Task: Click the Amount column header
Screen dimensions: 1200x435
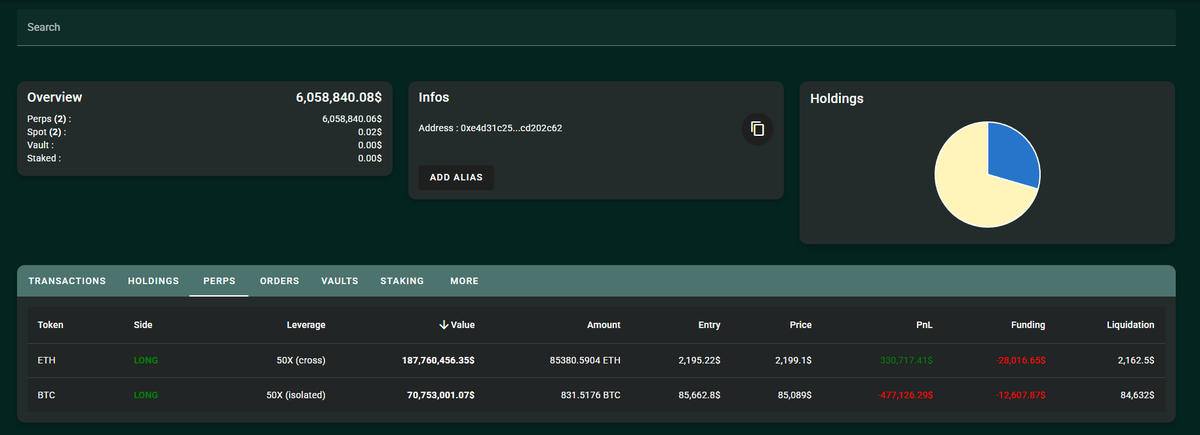Action: pos(604,325)
